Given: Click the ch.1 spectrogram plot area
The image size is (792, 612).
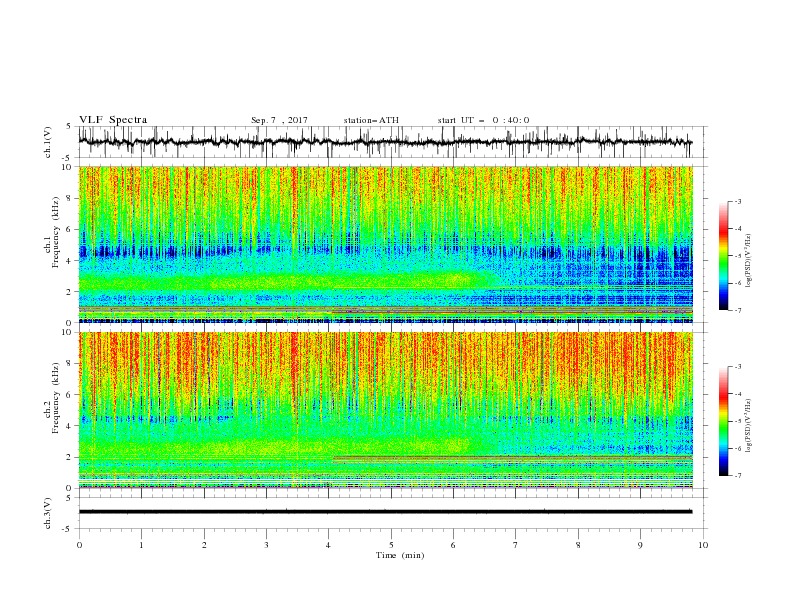Looking at the screenshot, I should [x=385, y=244].
